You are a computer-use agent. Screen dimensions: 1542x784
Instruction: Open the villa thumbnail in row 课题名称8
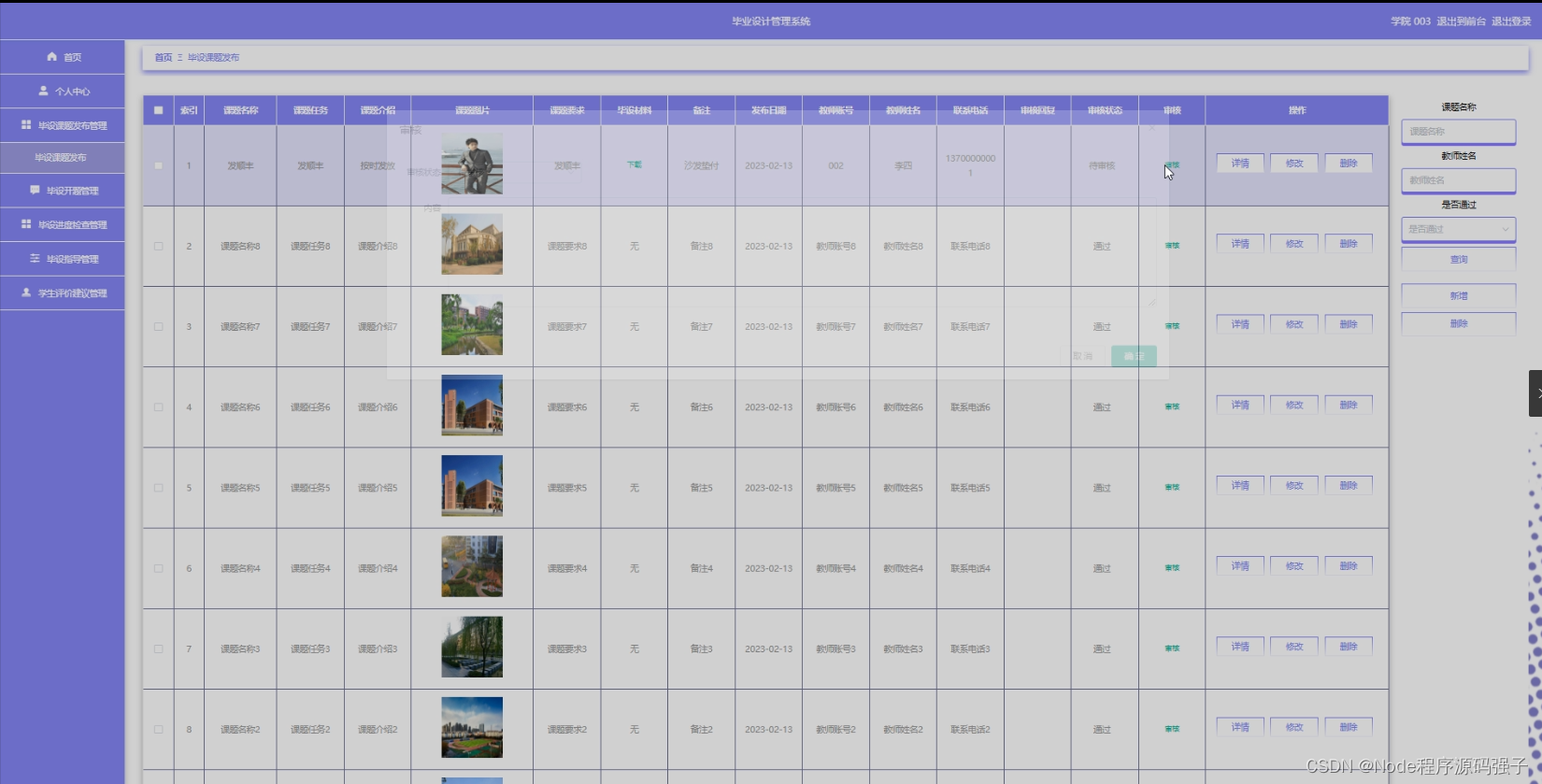(x=472, y=244)
